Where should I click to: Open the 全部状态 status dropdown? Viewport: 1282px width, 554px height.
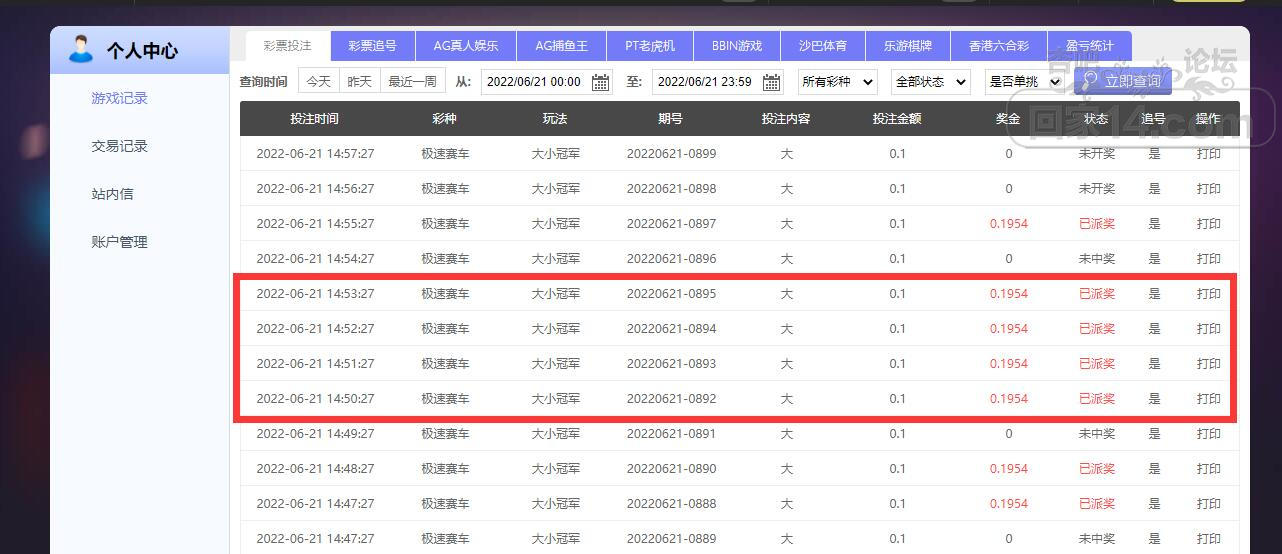tap(930, 82)
